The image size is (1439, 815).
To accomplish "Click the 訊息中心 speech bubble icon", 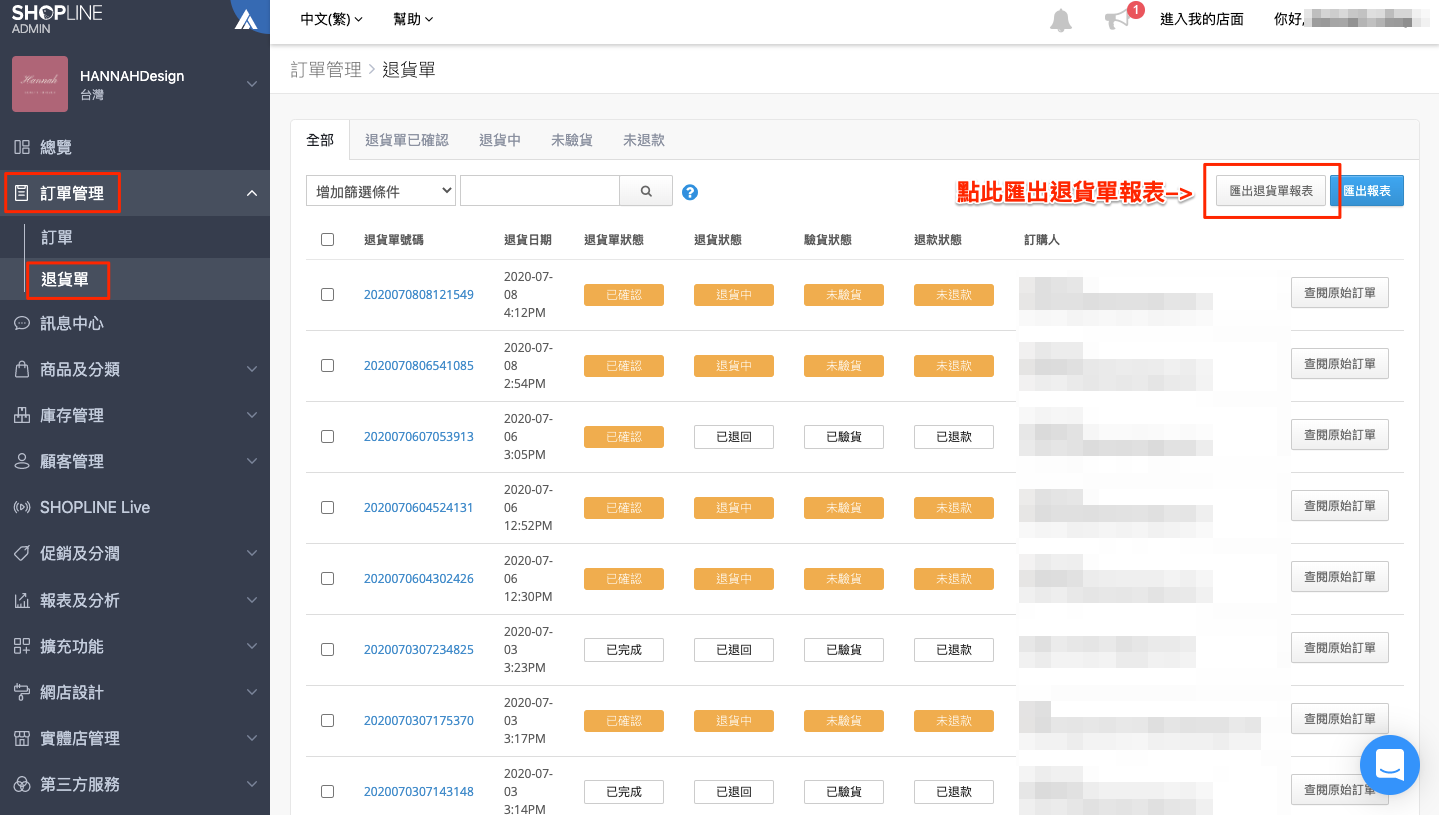I will pyautogui.click(x=22, y=323).
